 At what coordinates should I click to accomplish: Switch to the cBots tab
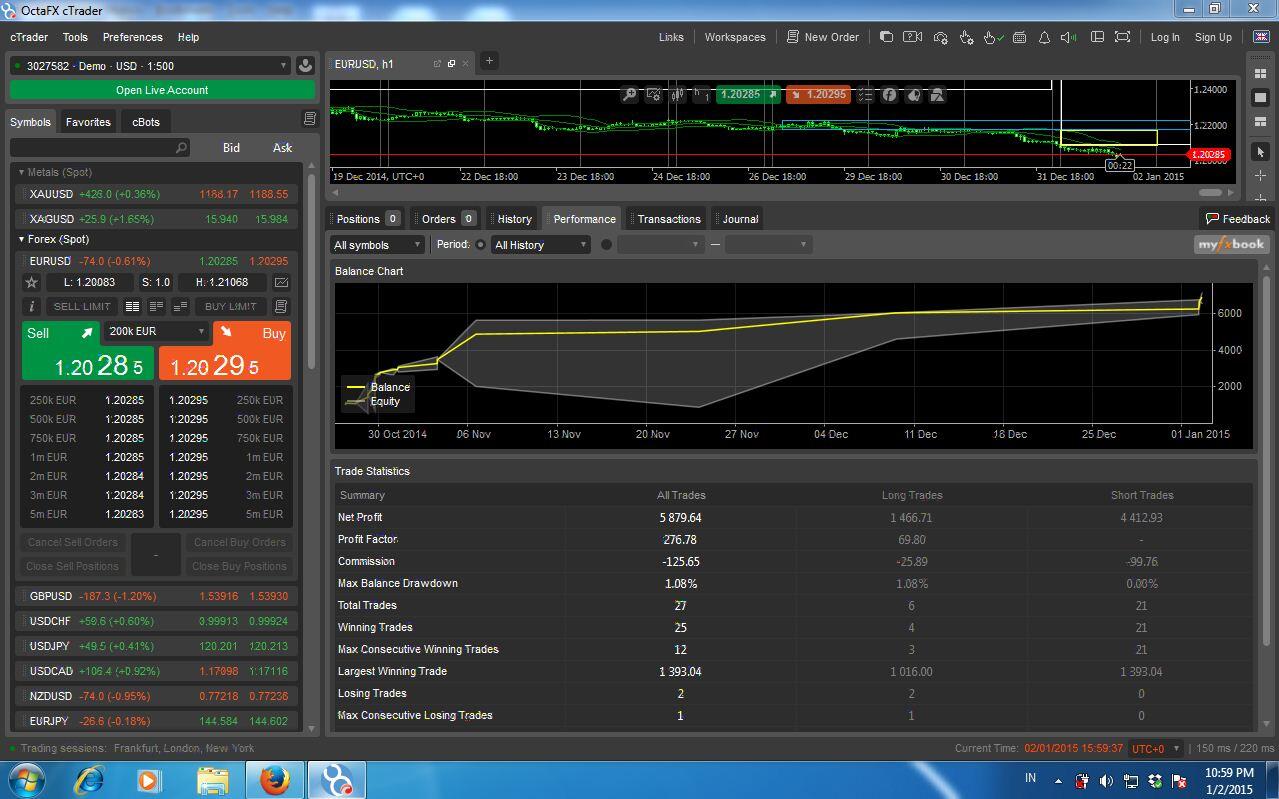[x=146, y=122]
